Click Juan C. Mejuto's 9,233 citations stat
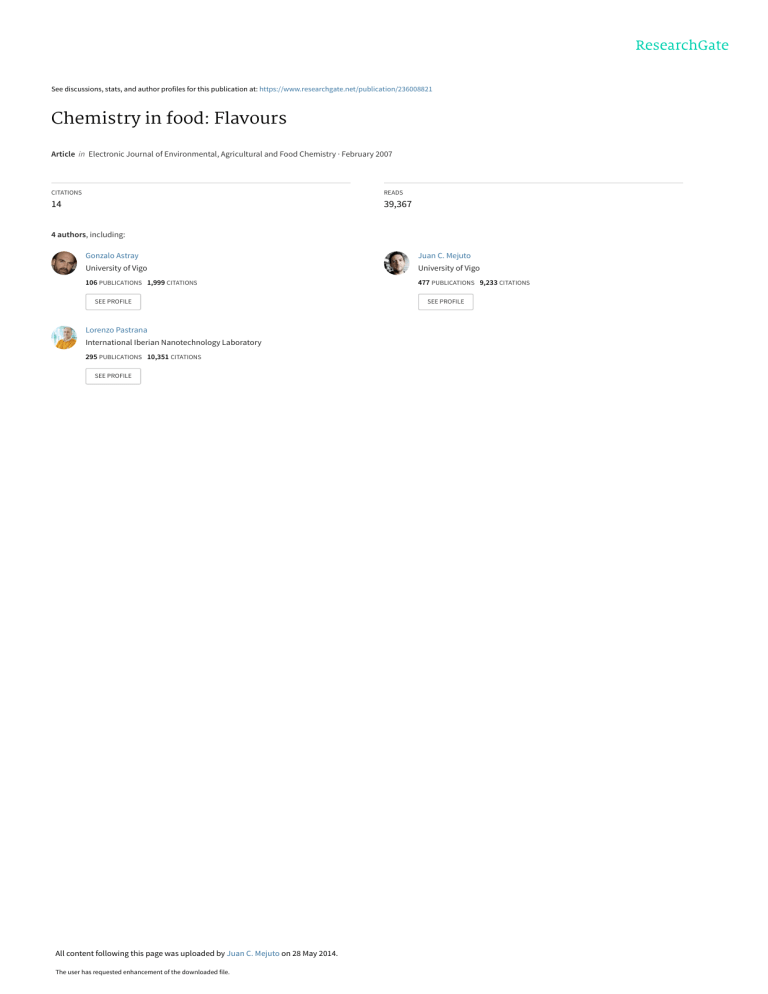768x994 pixels. [x=504, y=283]
